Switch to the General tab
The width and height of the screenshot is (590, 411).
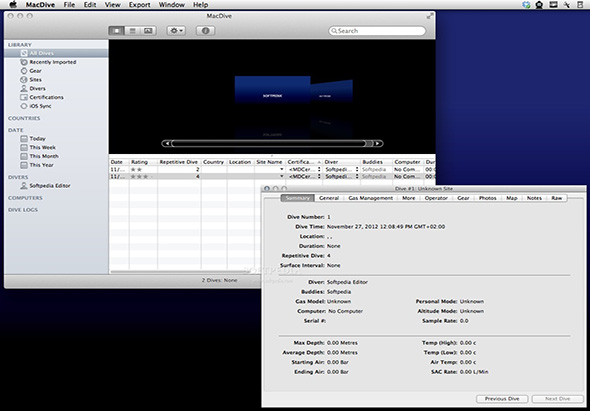[x=329, y=198]
